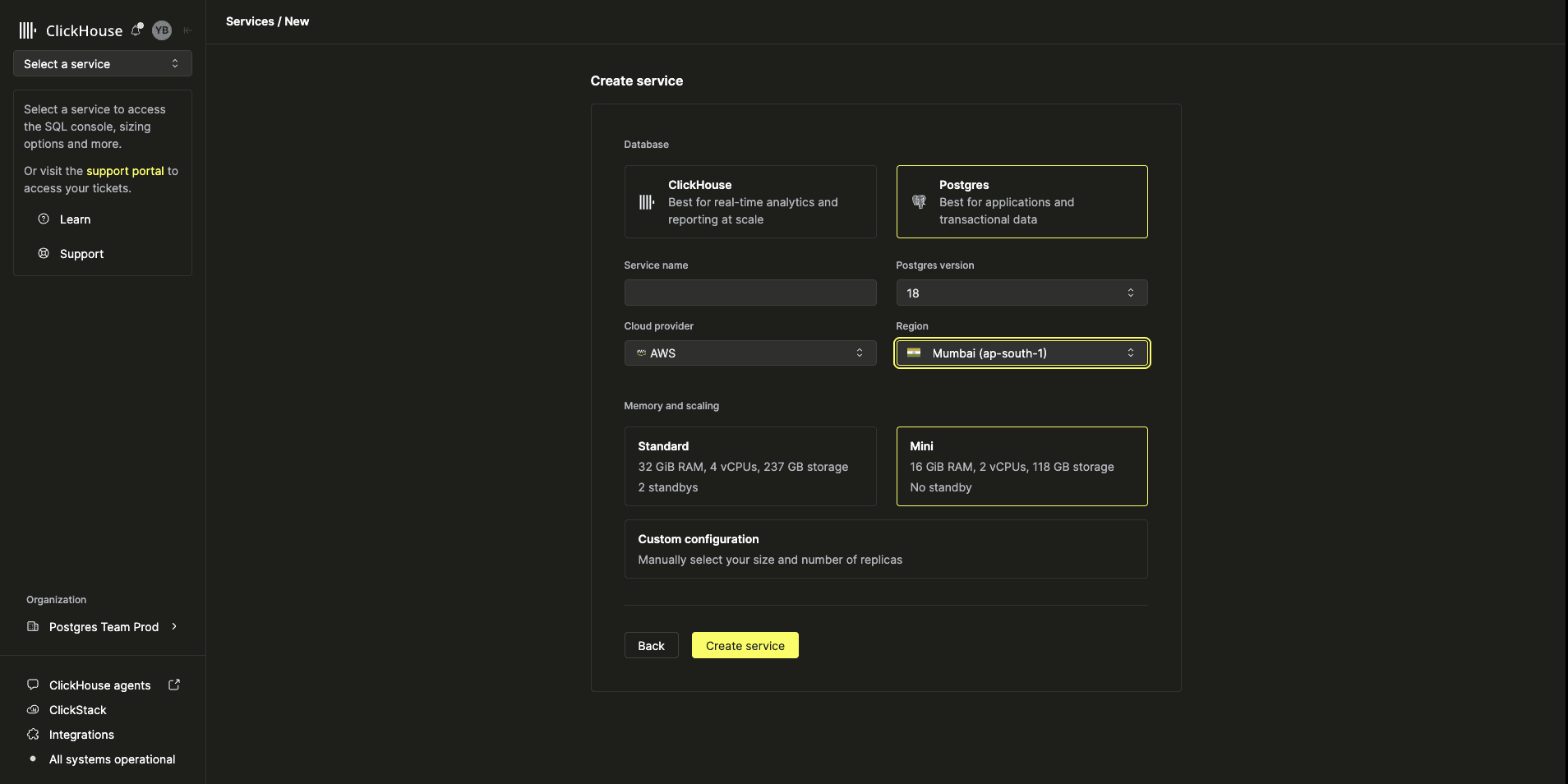Select the Postgres database card
This screenshot has width=1568, height=784.
pyautogui.click(x=1022, y=202)
